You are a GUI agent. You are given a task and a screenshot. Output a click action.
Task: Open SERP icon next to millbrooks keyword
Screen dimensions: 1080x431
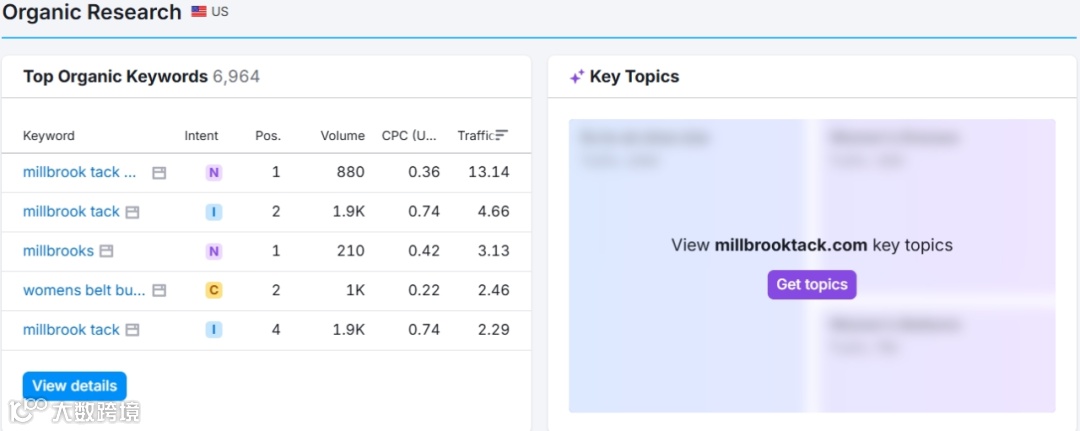click(x=106, y=251)
